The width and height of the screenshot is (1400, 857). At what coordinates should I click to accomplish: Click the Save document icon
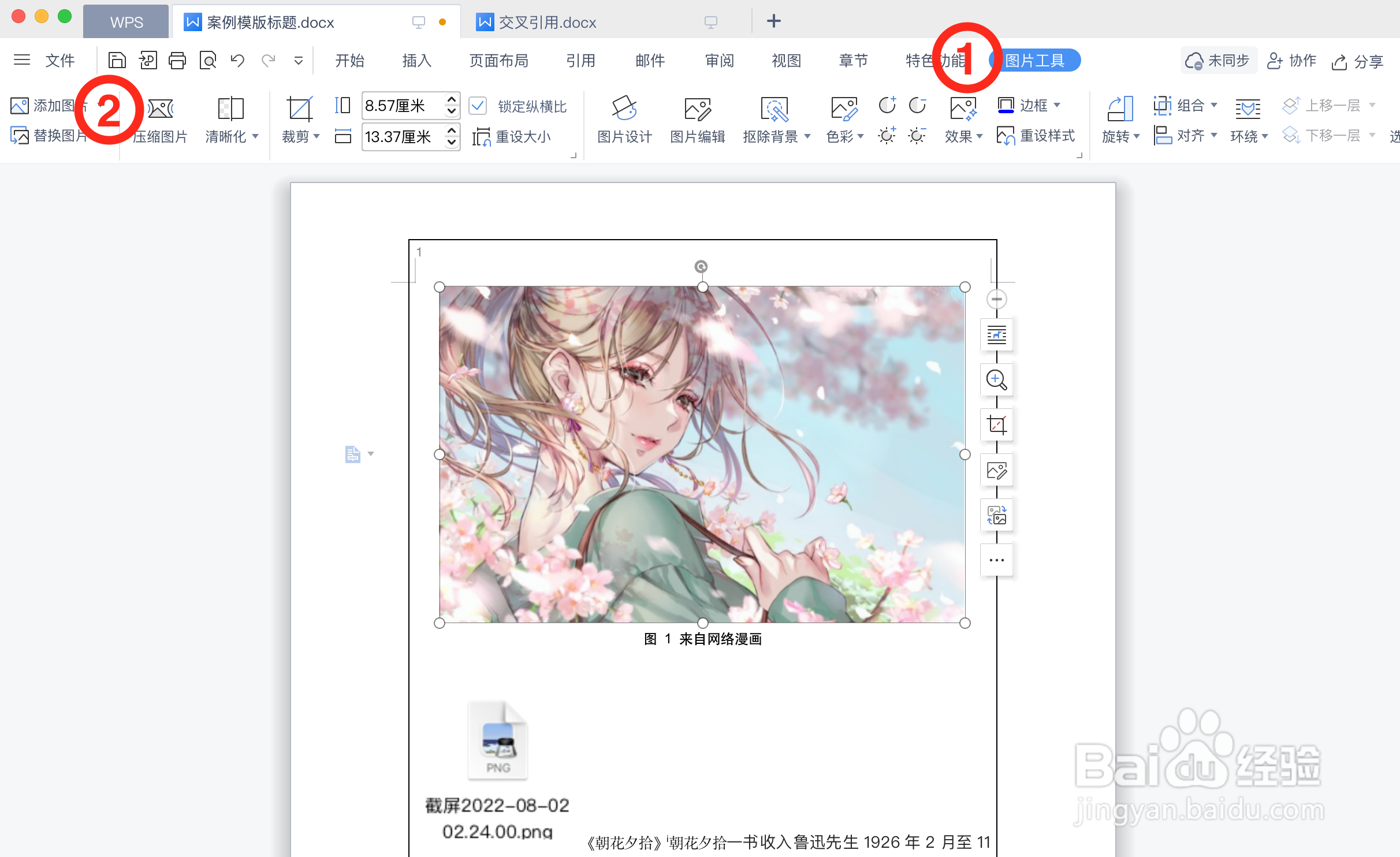(x=117, y=60)
